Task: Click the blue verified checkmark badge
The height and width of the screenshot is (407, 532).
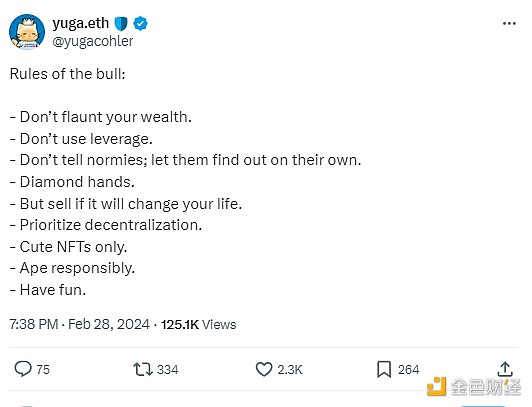Action: (x=140, y=23)
